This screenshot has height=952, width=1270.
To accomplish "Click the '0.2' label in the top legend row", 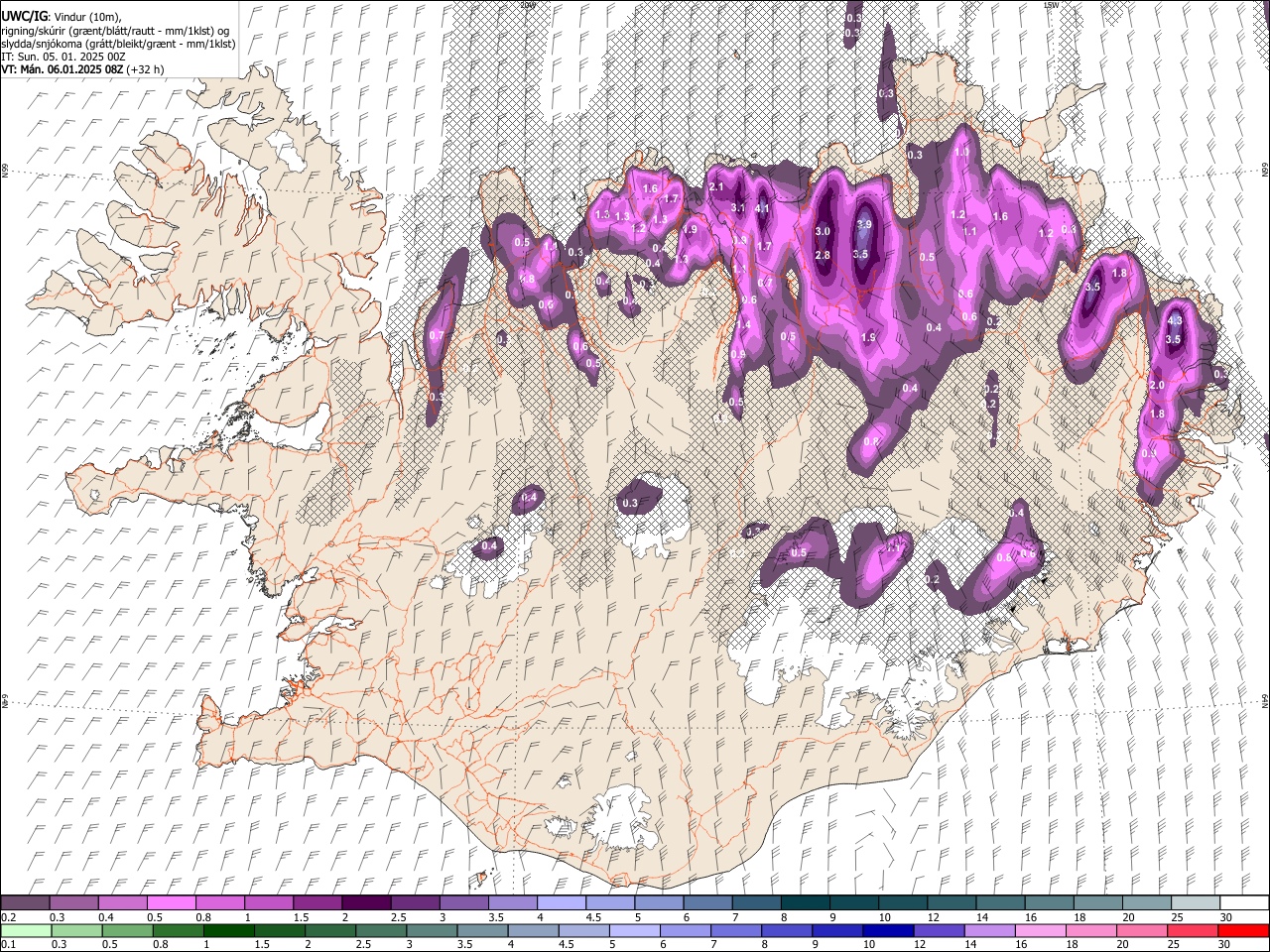I will [x=8, y=917].
